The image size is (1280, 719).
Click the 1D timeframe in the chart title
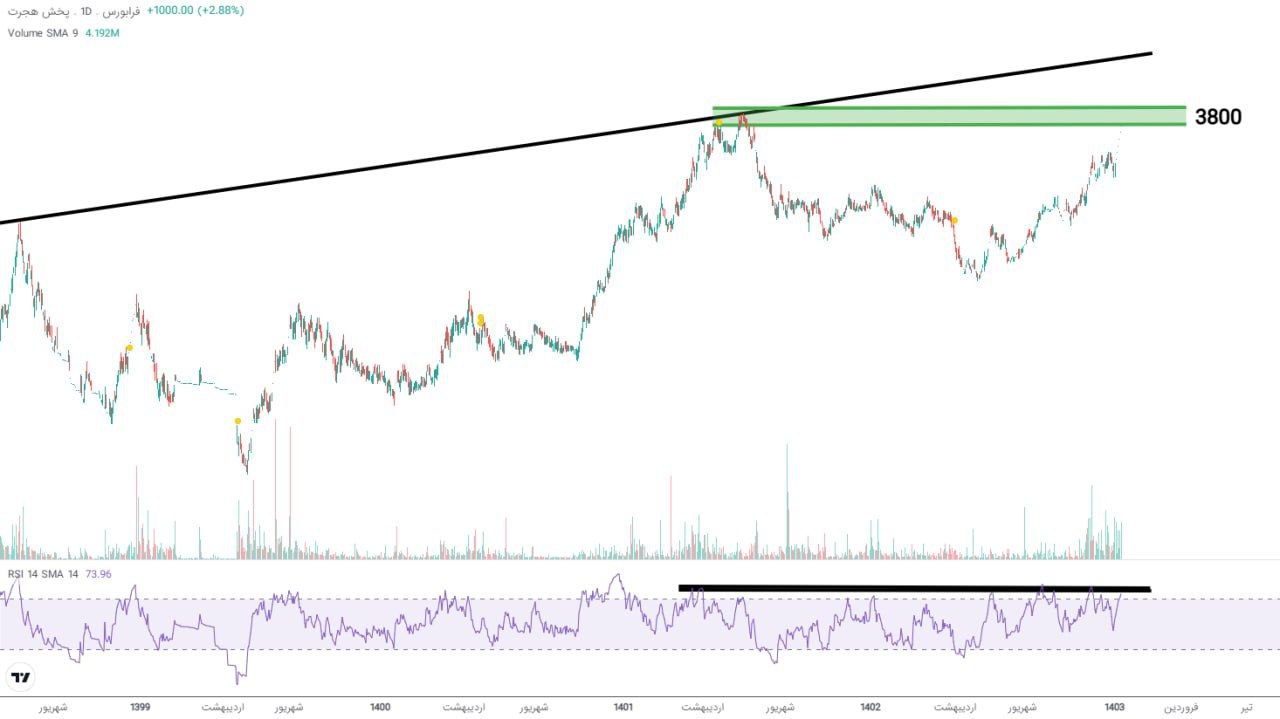pyautogui.click(x=87, y=10)
